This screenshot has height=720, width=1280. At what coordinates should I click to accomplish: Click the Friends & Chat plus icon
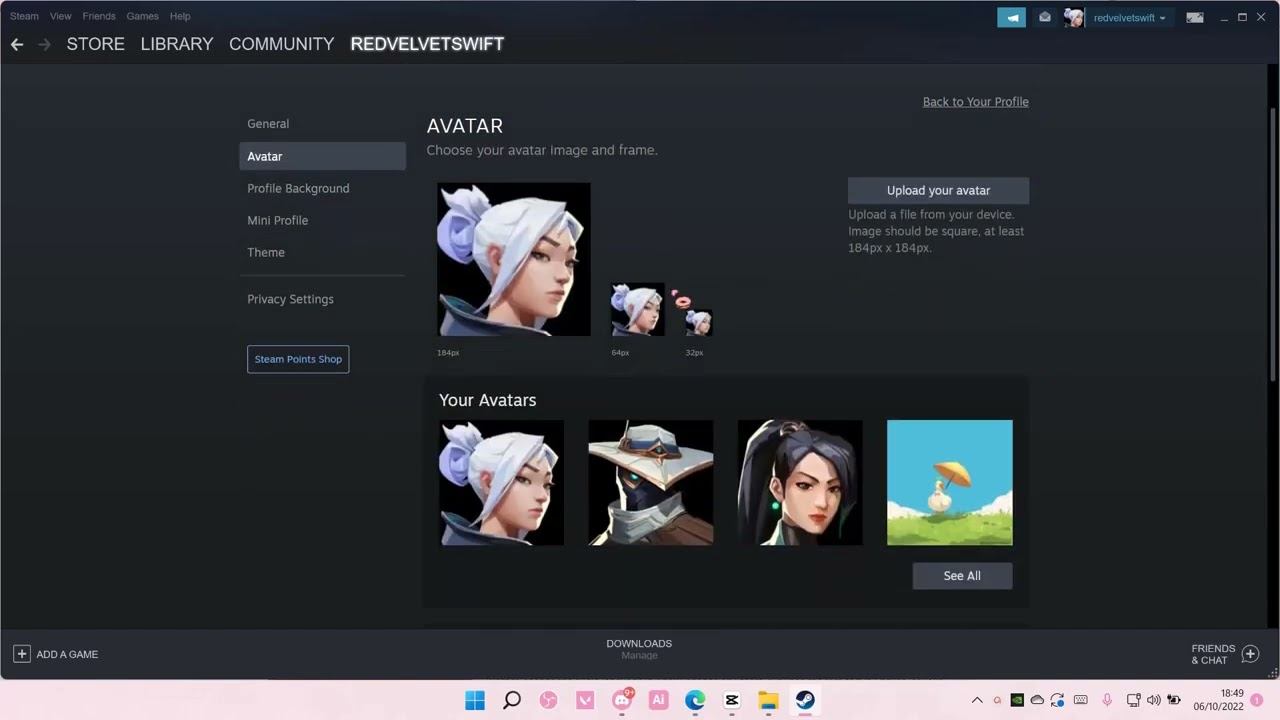coord(1250,654)
